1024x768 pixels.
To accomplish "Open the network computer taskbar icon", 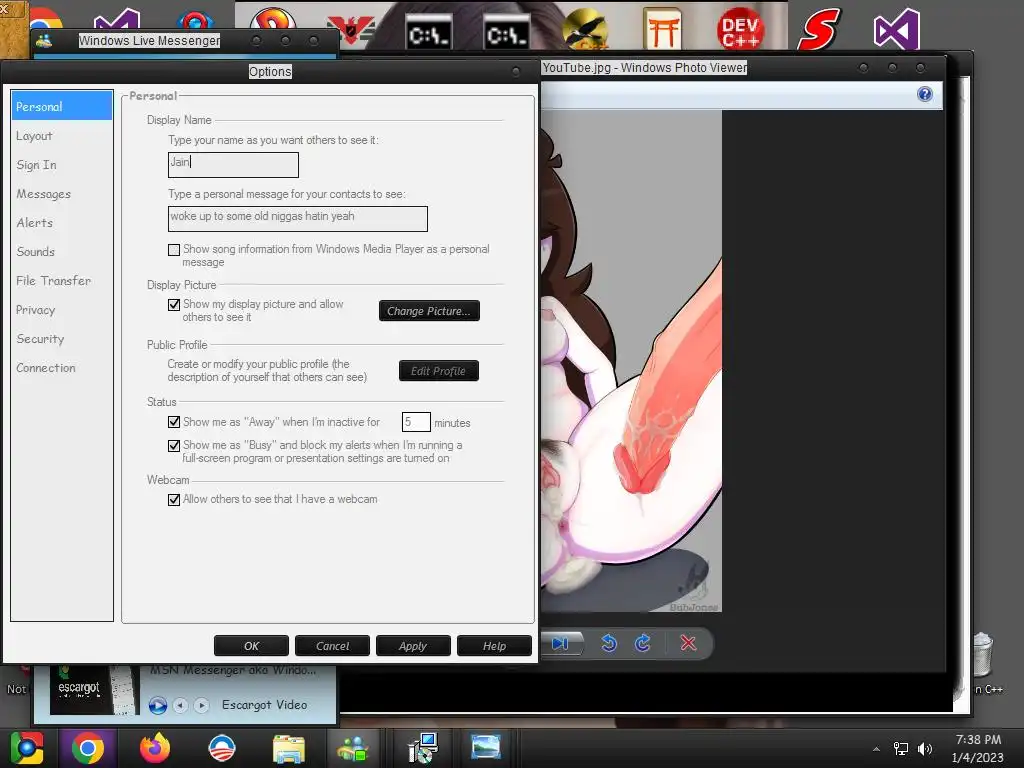I will tap(423, 748).
